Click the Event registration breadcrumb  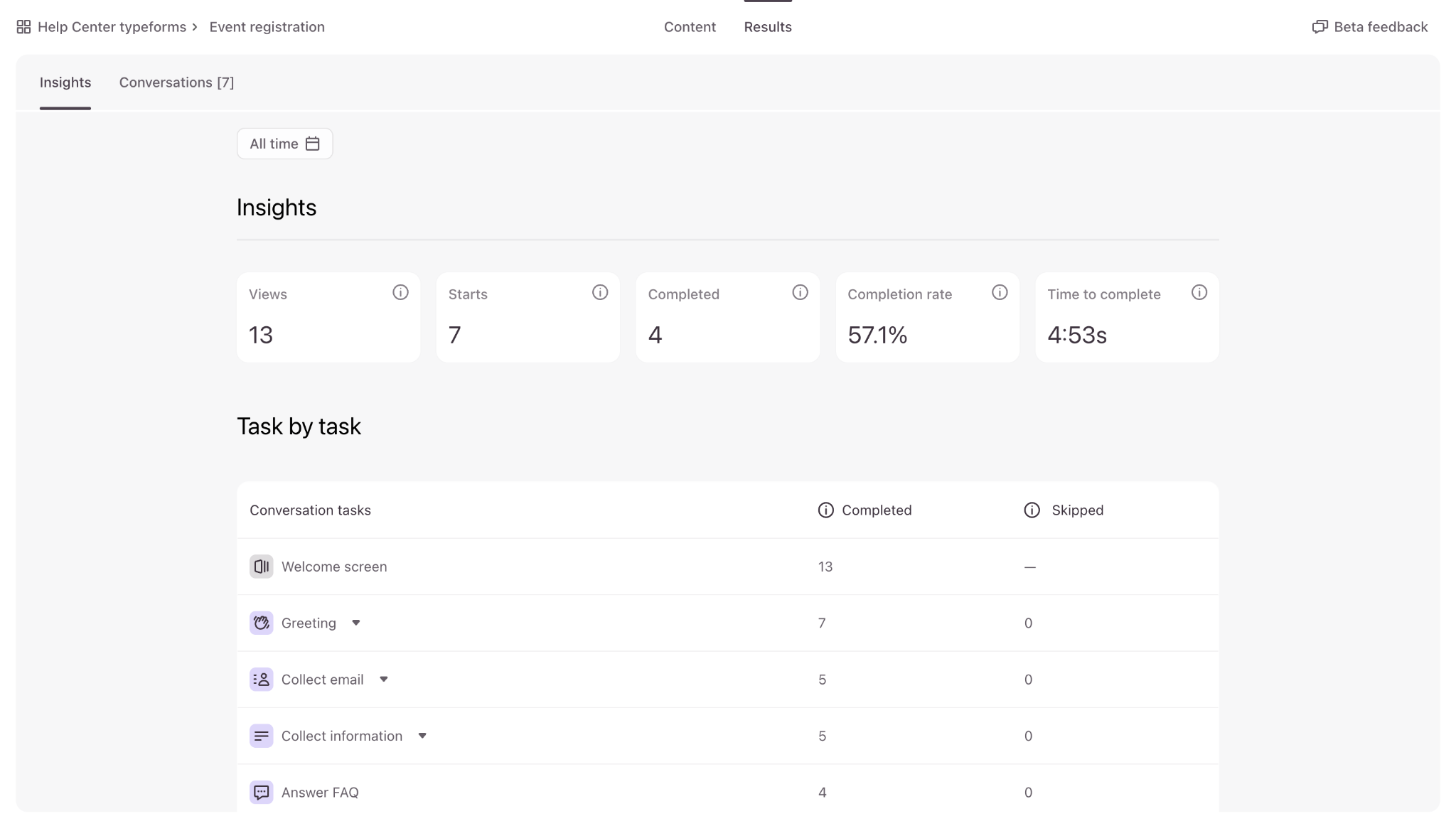[x=267, y=27]
